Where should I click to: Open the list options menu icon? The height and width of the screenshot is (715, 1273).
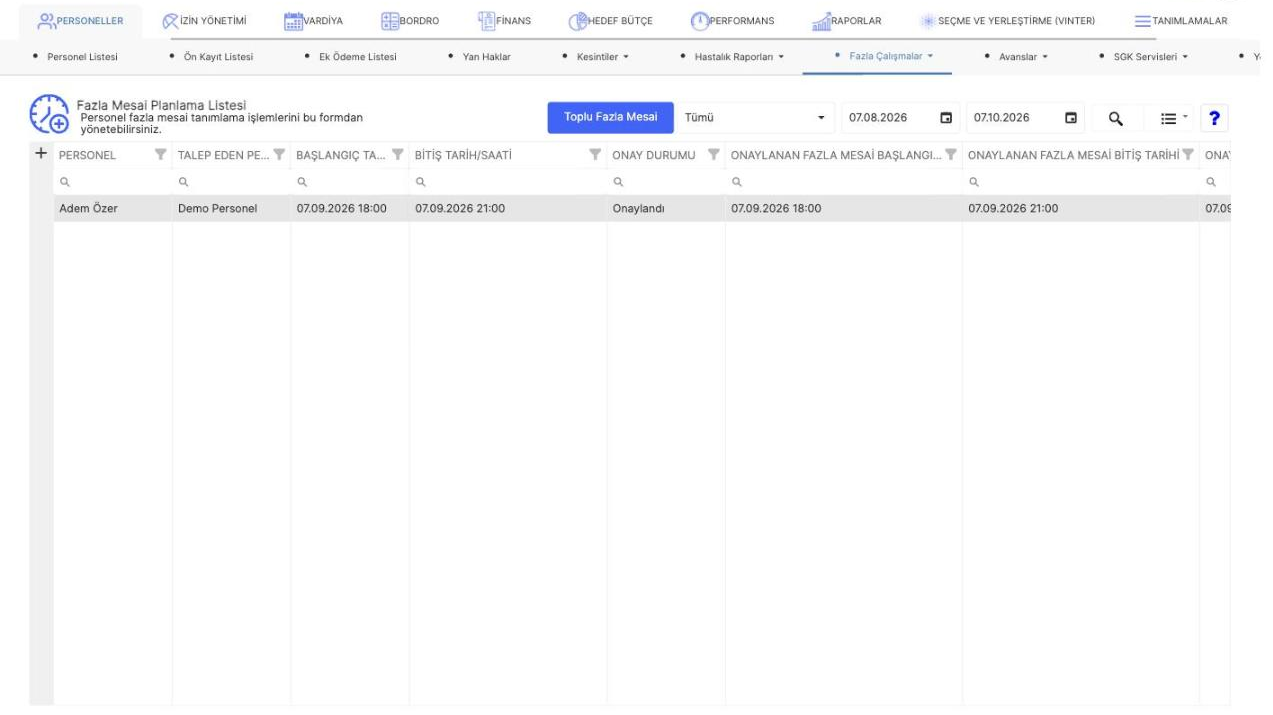pyautogui.click(x=1168, y=118)
